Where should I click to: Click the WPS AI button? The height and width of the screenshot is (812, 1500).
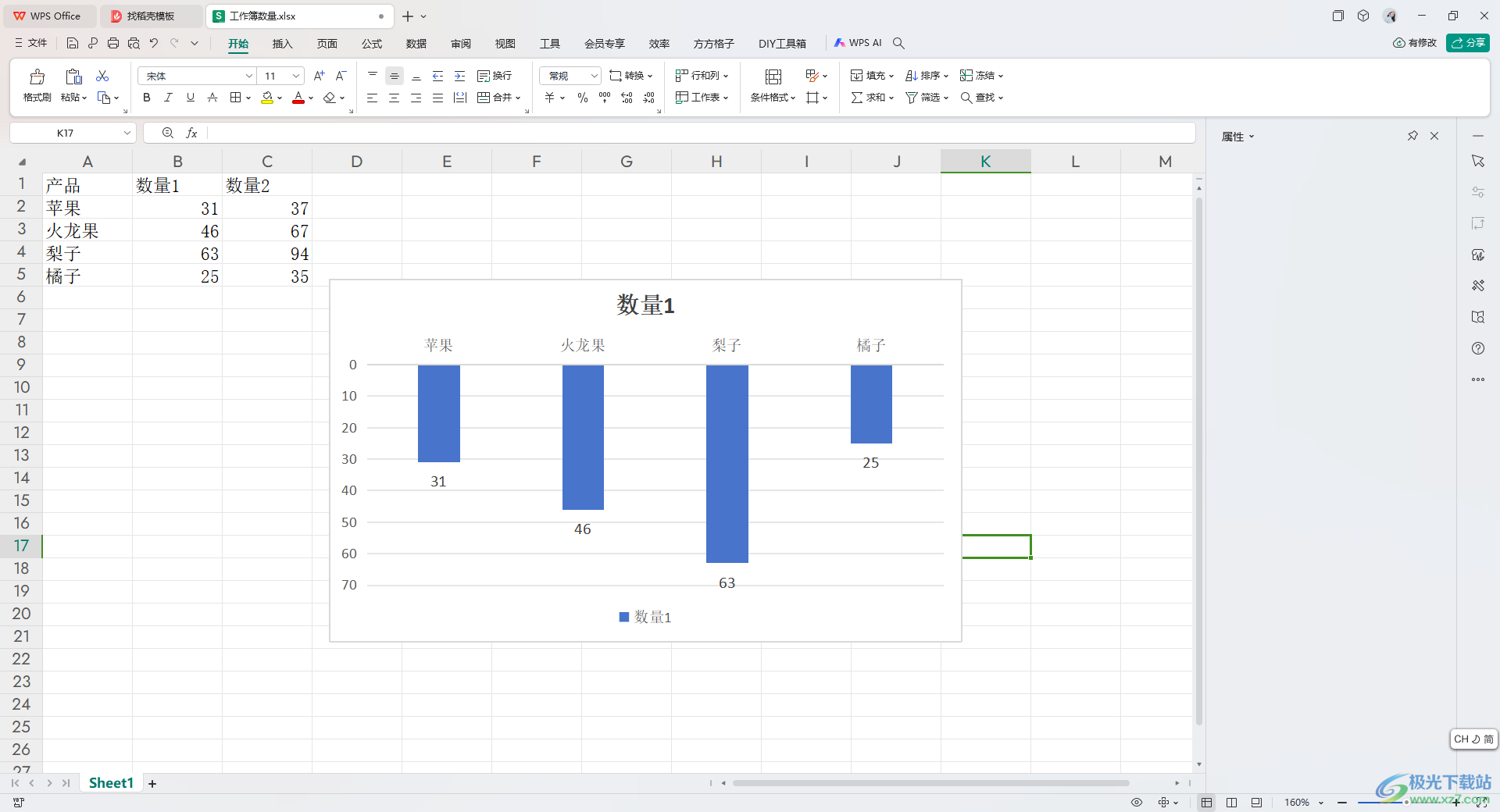pos(858,43)
